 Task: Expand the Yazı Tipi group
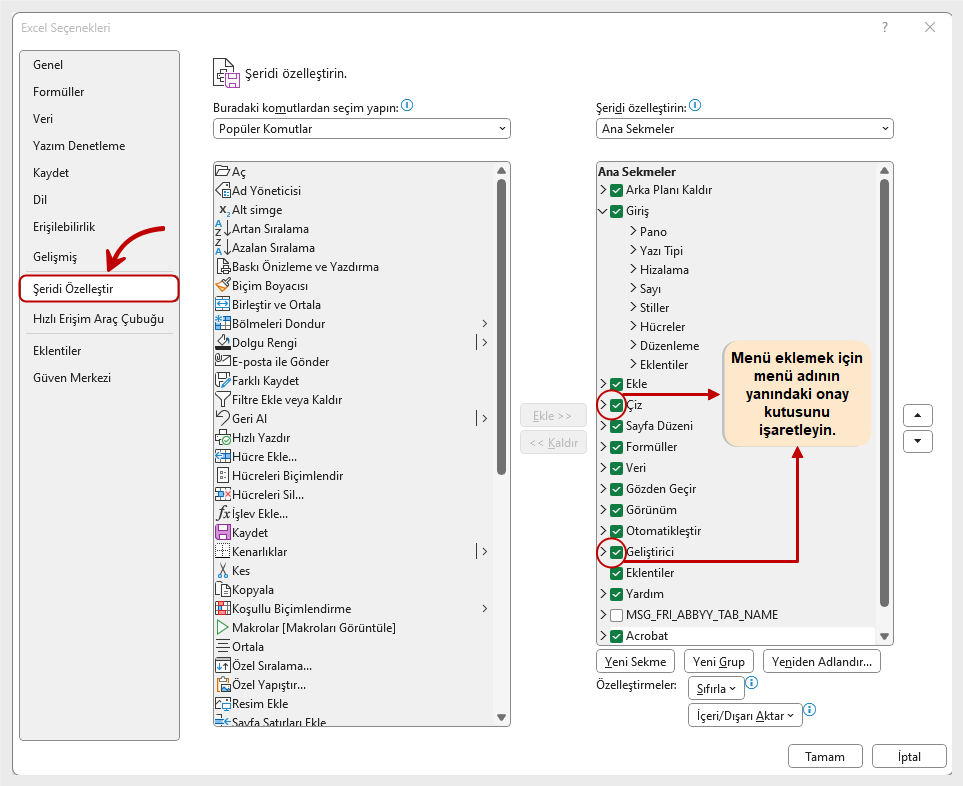(x=633, y=250)
